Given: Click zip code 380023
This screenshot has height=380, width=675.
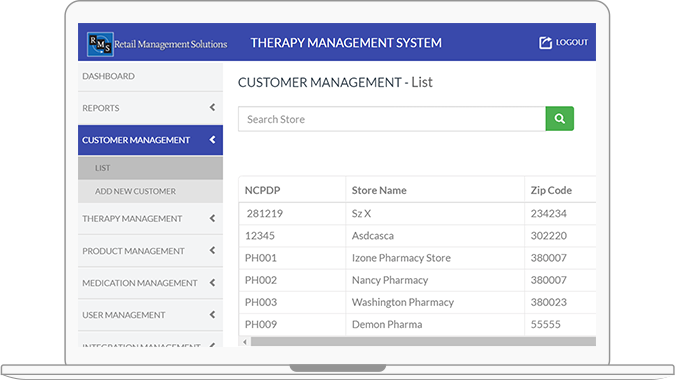Looking at the screenshot, I should pos(548,302).
